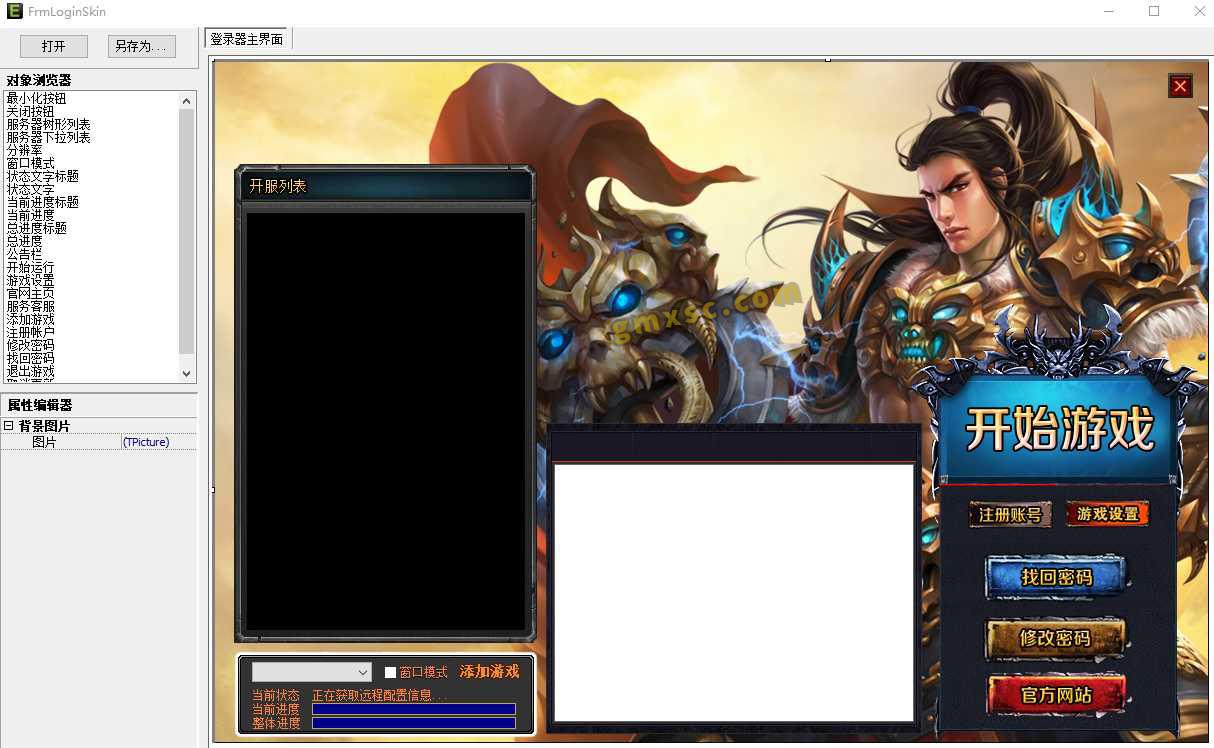
Task: Click the 打开 button
Action: tap(54, 46)
